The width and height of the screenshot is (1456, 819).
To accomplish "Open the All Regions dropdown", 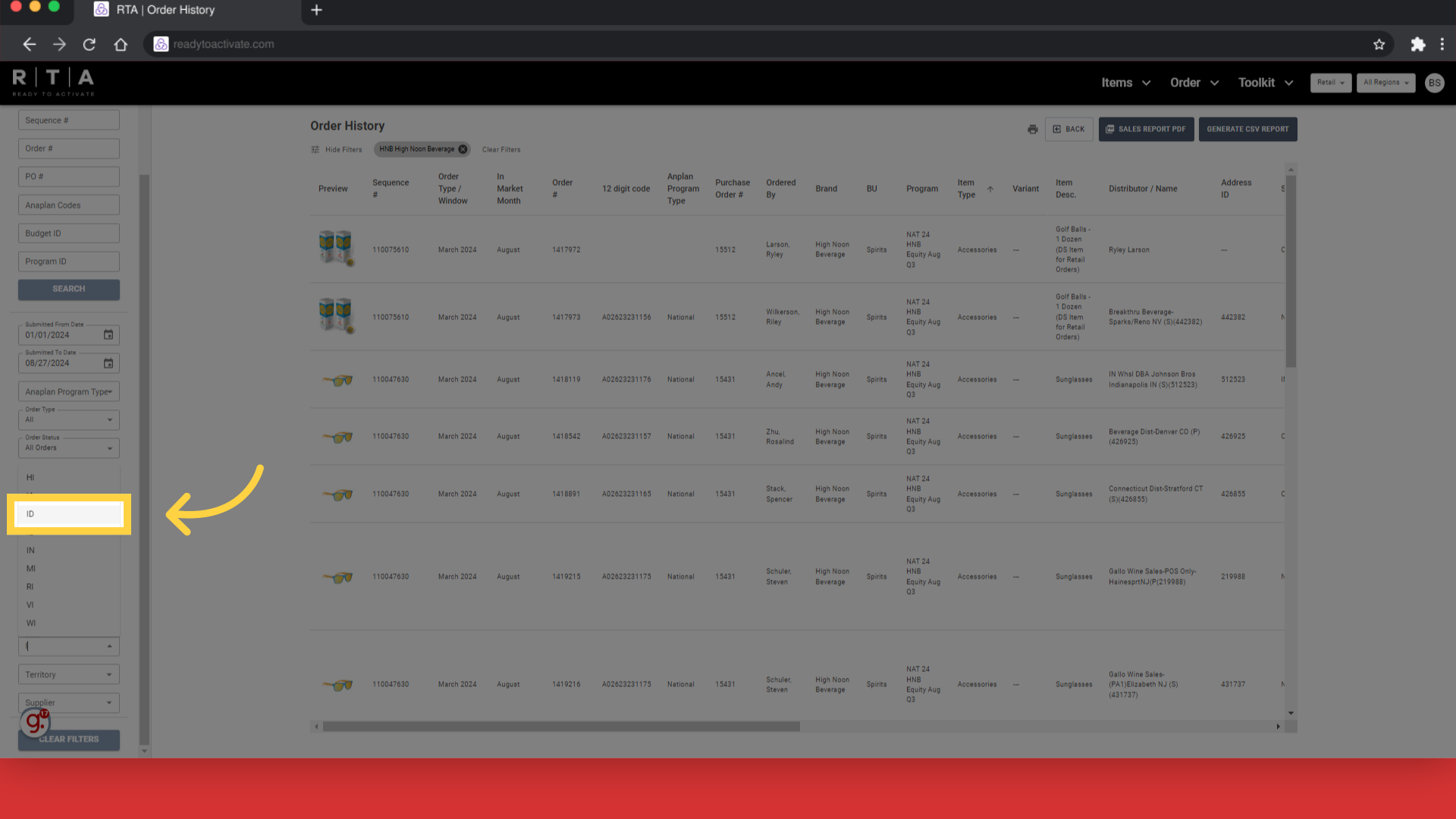I will 1385,83.
